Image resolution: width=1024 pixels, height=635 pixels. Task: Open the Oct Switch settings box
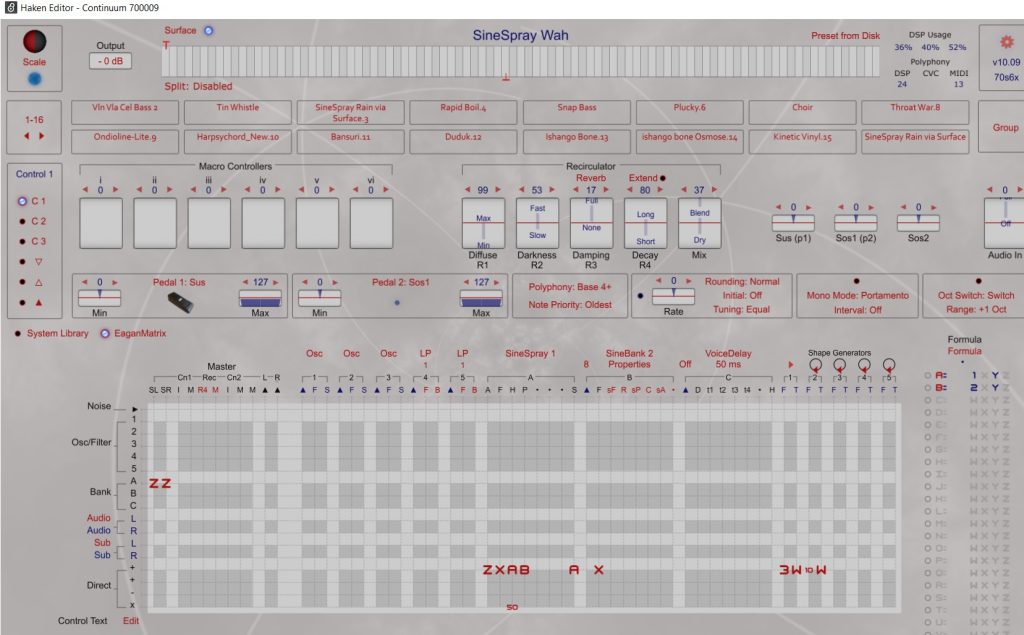pyautogui.click(x=974, y=296)
